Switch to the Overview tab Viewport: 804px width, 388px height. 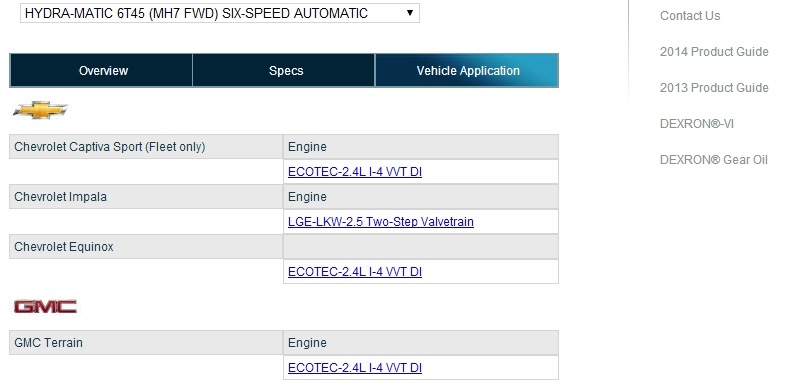coord(101,70)
